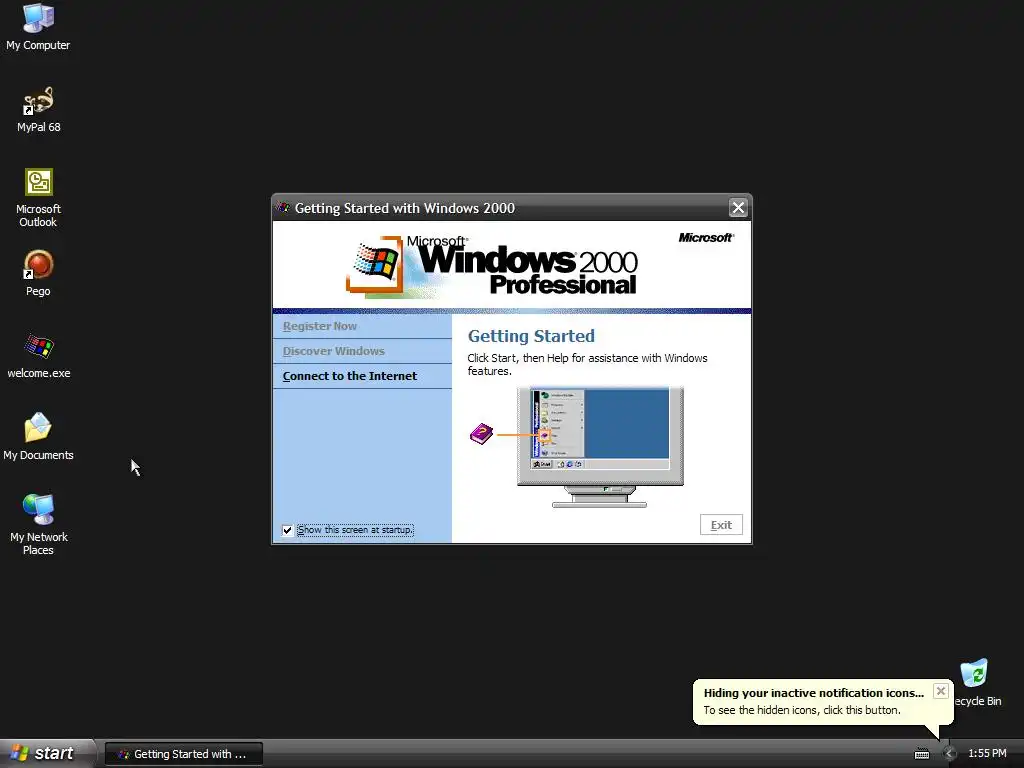The image size is (1024, 768).
Task: Click the Windows flag icon in dialog title bar
Action: click(283, 208)
